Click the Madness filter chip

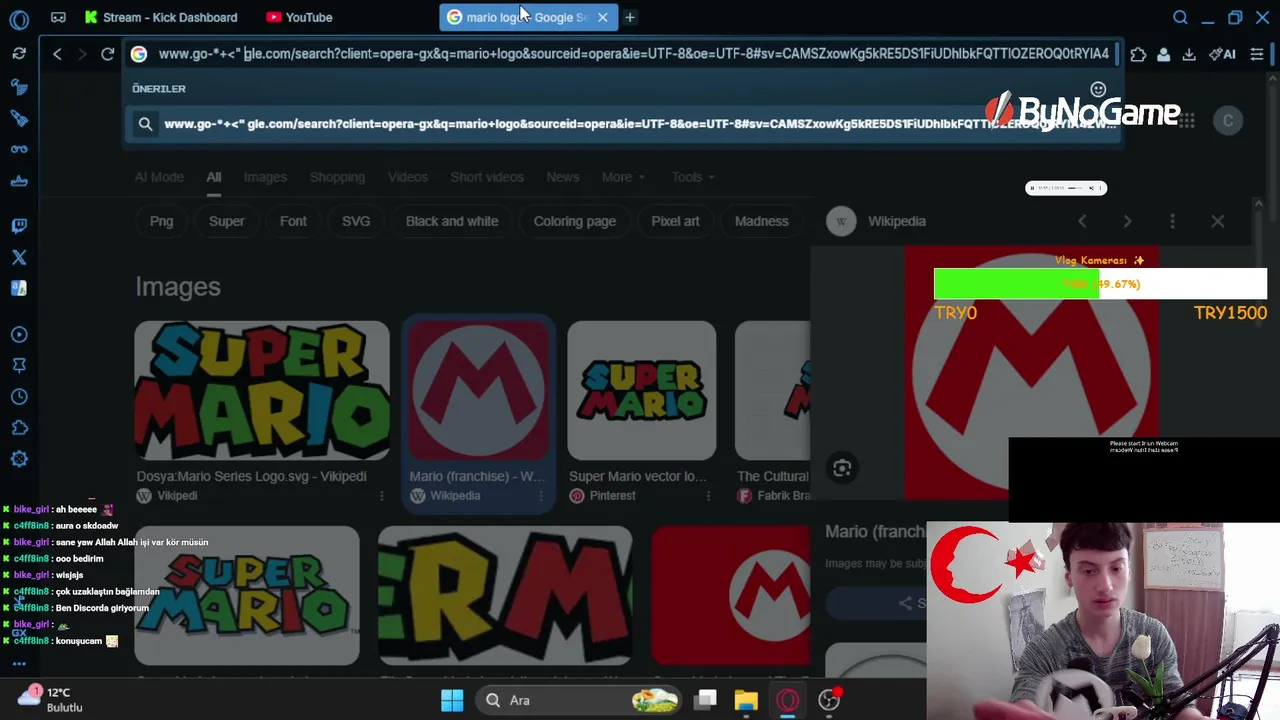[x=762, y=221]
